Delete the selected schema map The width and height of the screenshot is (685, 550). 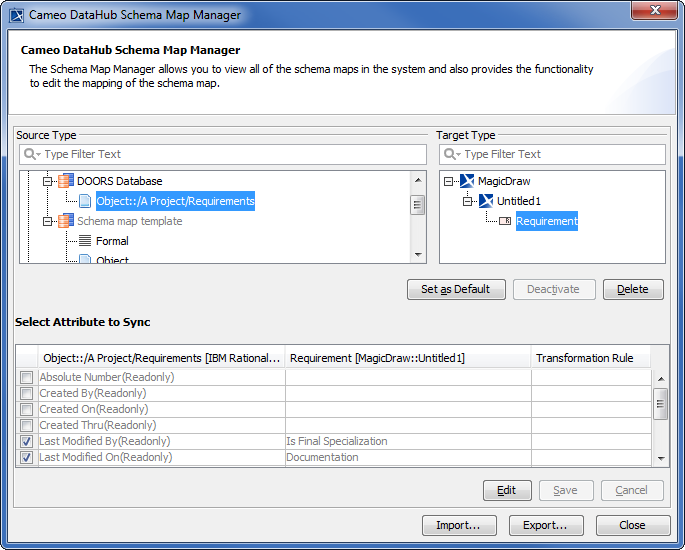coord(633,289)
